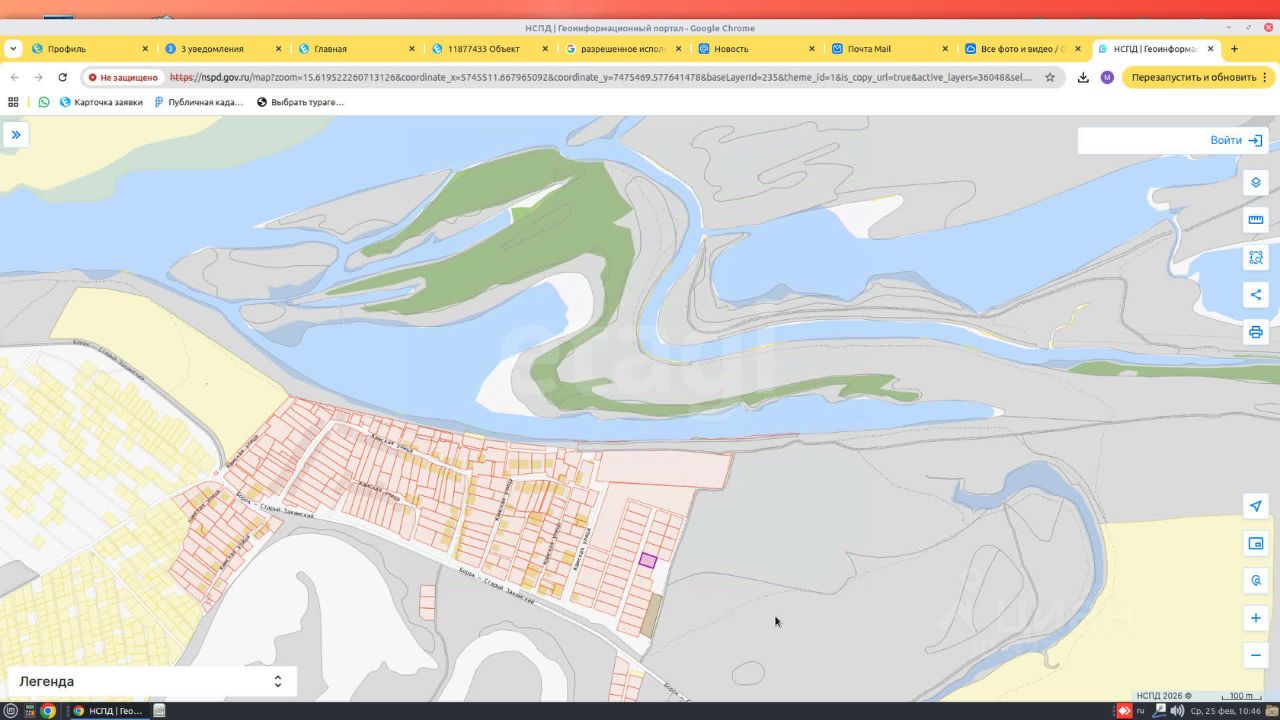
Task: Switch to the разрешенное испол... tab
Action: pos(623,49)
